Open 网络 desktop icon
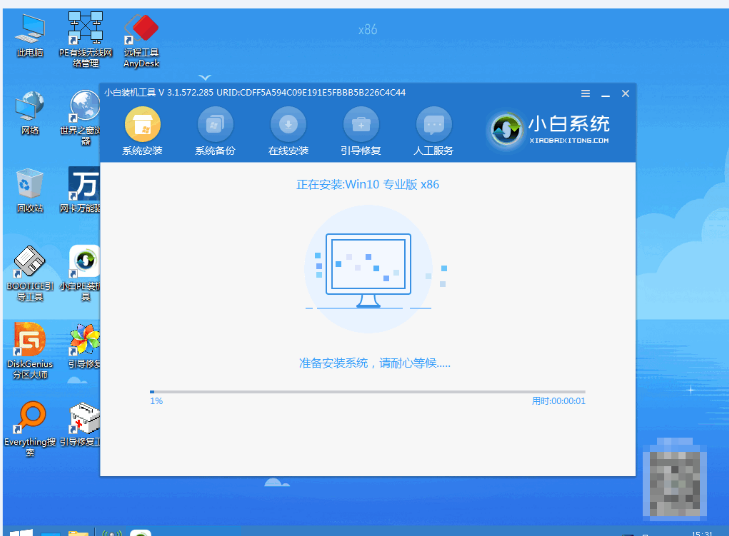 pyautogui.click(x=30, y=113)
